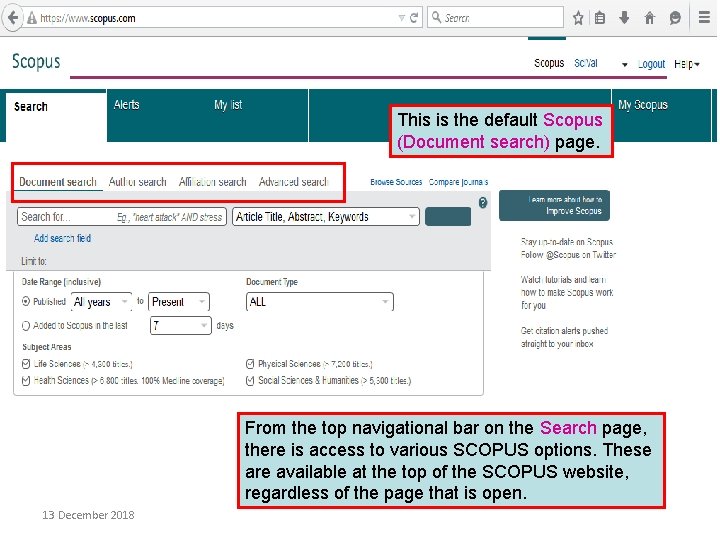Toggle Physical Sciences checkbox
This screenshot has height=540, width=720.
click(x=250, y=364)
